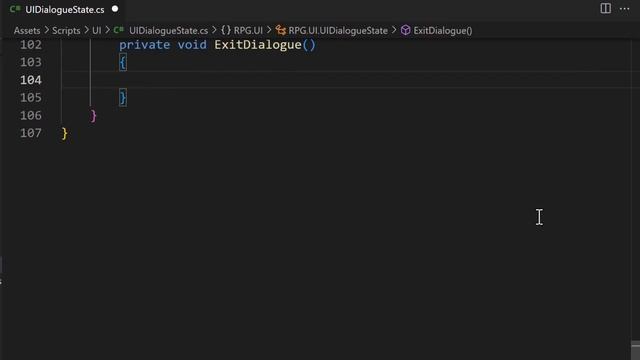Click the namespace braces icon in breadcrumb
The image size is (640, 360).
tap(226, 30)
